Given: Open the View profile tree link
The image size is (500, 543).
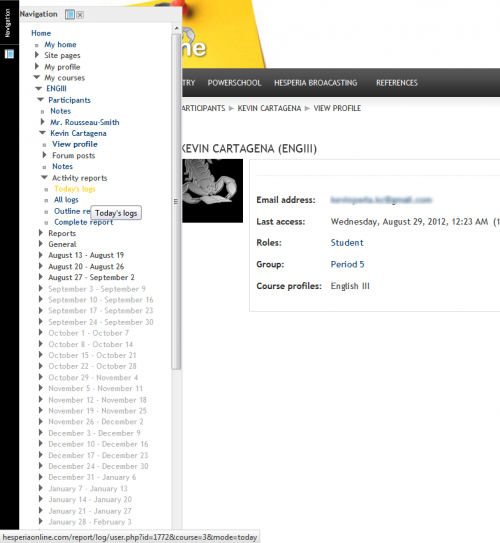Looking at the screenshot, I should (75, 144).
